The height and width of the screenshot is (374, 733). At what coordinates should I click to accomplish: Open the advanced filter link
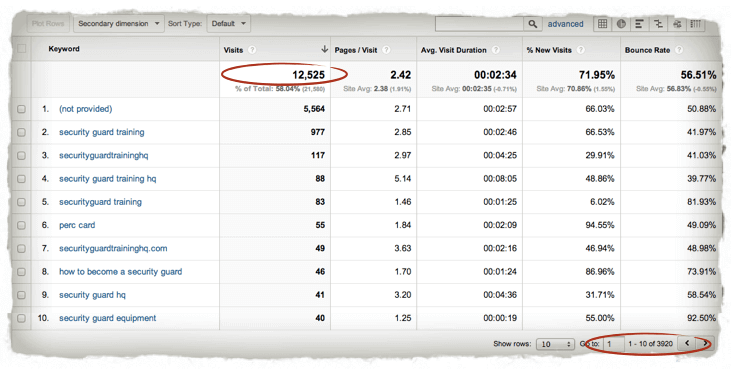pyautogui.click(x=566, y=24)
